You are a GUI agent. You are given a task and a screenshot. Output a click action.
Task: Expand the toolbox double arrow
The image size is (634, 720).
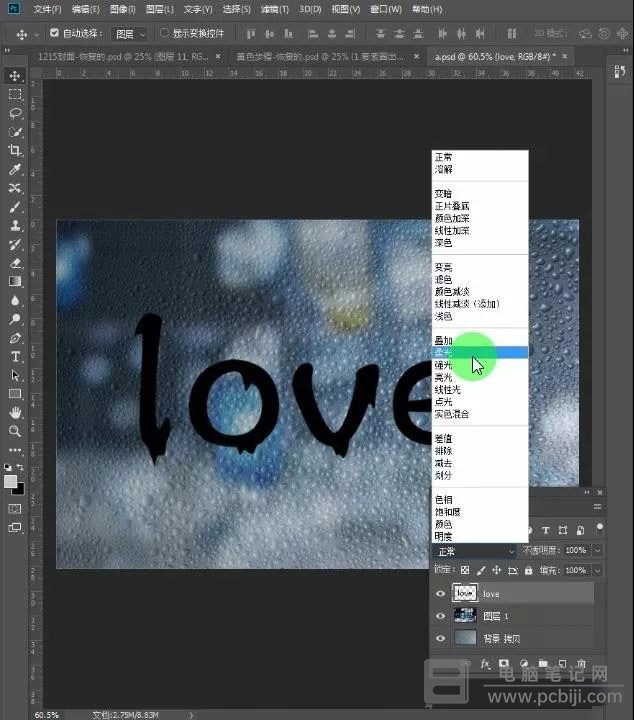(x=7, y=50)
